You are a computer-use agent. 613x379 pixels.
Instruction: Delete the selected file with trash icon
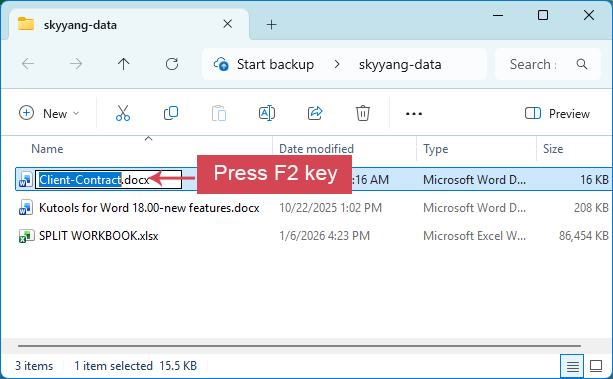(363, 113)
